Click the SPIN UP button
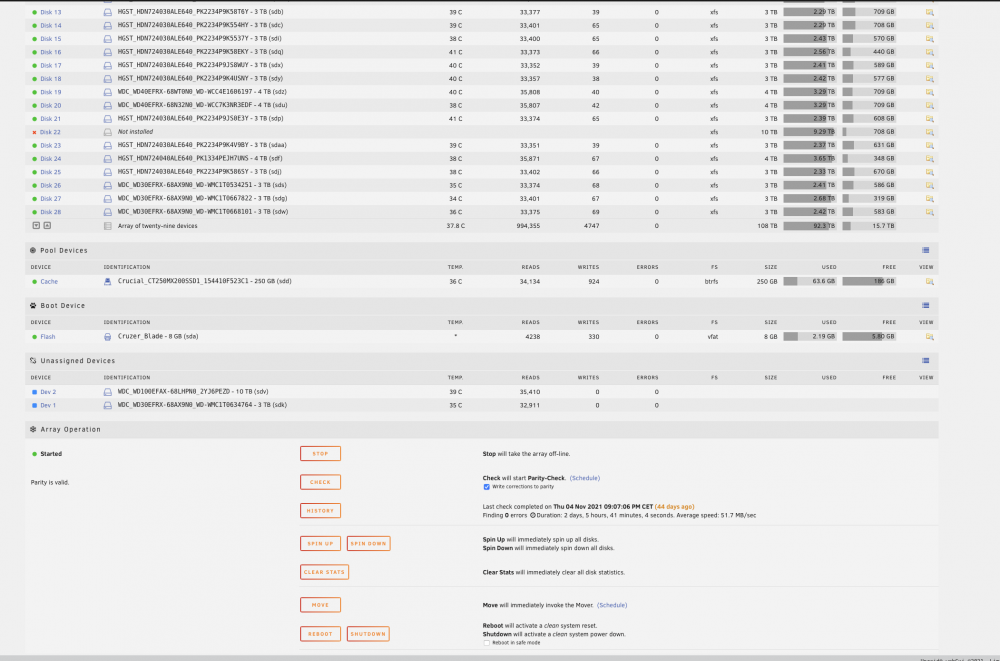This screenshot has width=1000, height=661. coord(320,544)
